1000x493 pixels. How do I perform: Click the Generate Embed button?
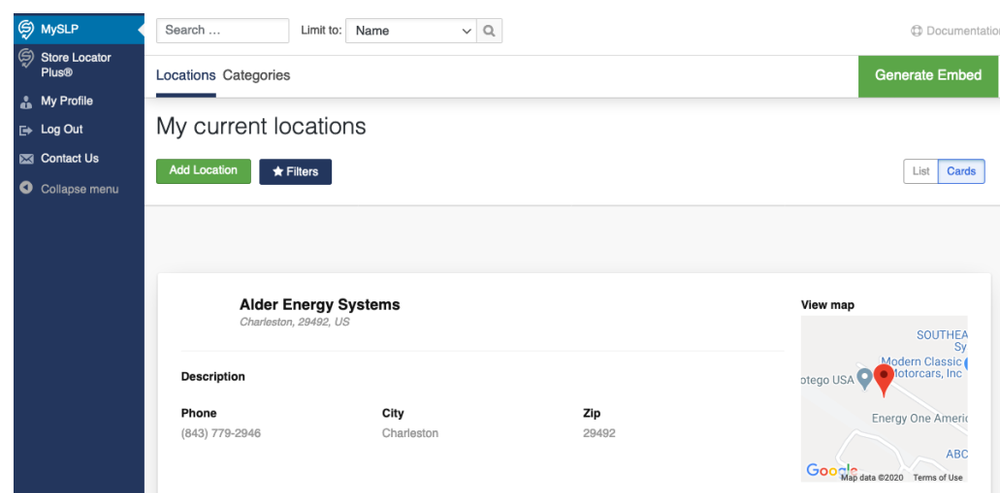(928, 76)
